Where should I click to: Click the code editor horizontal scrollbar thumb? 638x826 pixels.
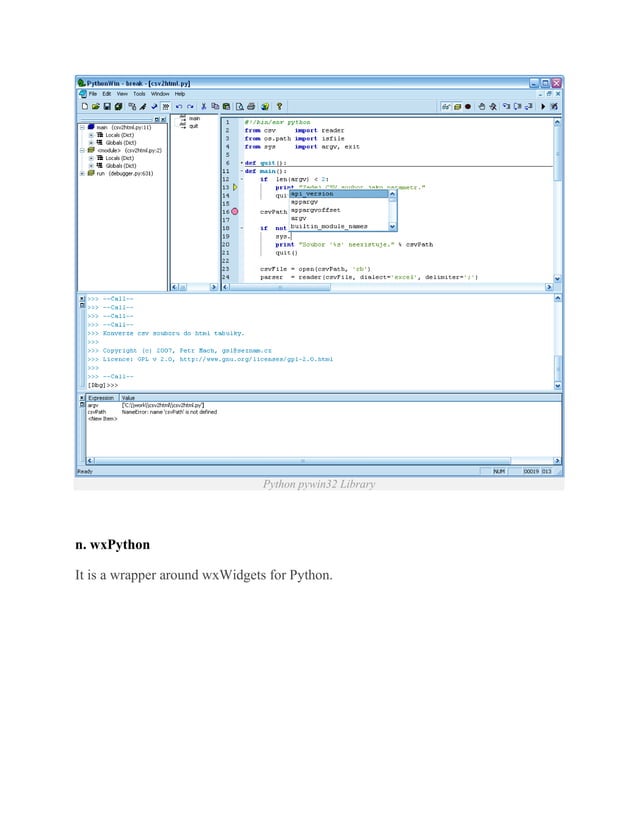click(x=280, y=287)
